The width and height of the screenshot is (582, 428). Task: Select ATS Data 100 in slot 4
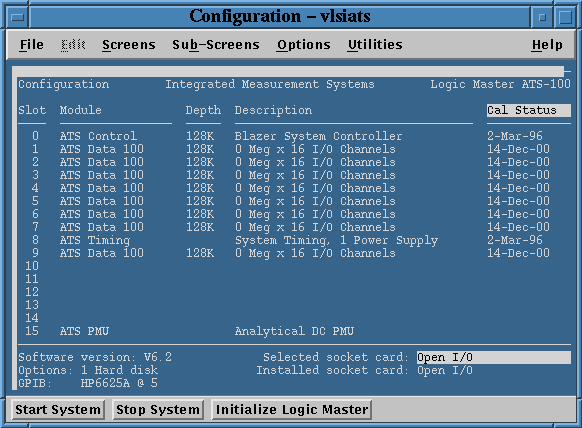[102, 188]
